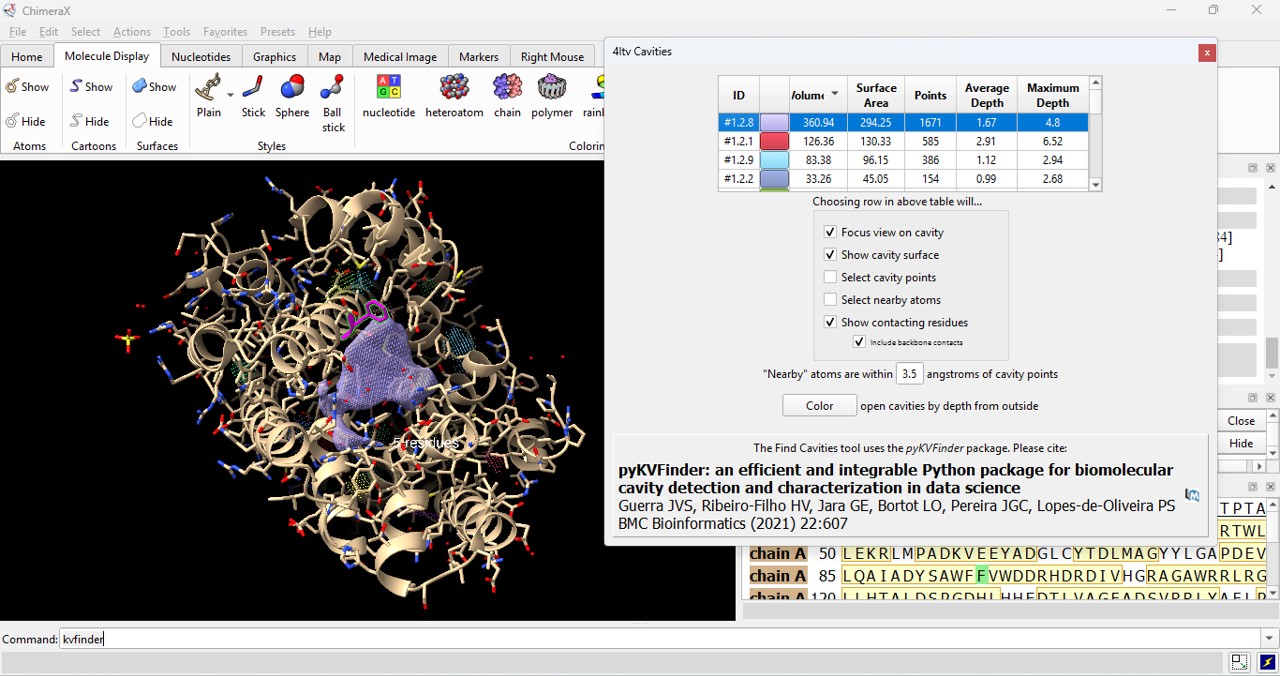Expand the command history dropdown
The height and width of the screenshot is (676, 1280).
[1268, 639]
